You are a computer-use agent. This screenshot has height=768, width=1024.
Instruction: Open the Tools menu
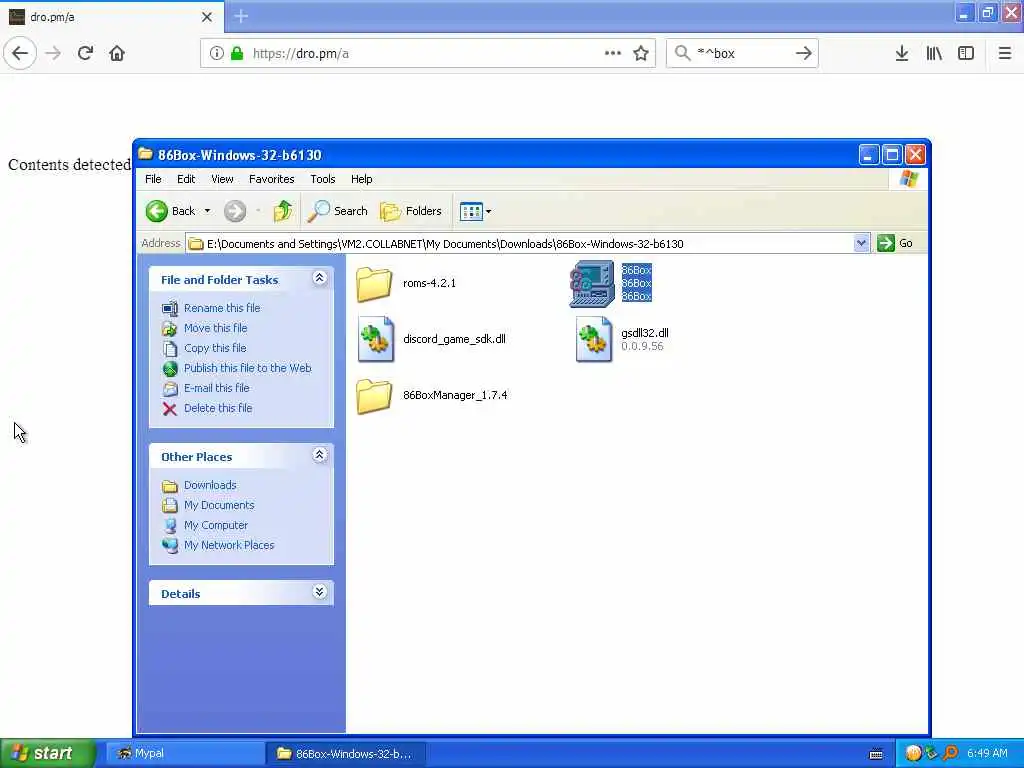pyautogui.click(x=323, y=179)
